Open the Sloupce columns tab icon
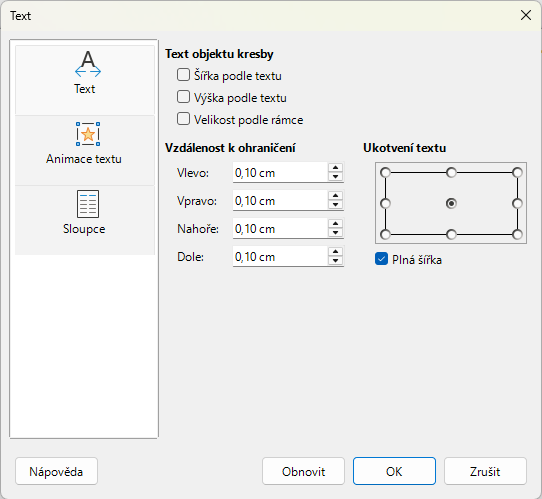542x499 pixels. tap(88, 204)
